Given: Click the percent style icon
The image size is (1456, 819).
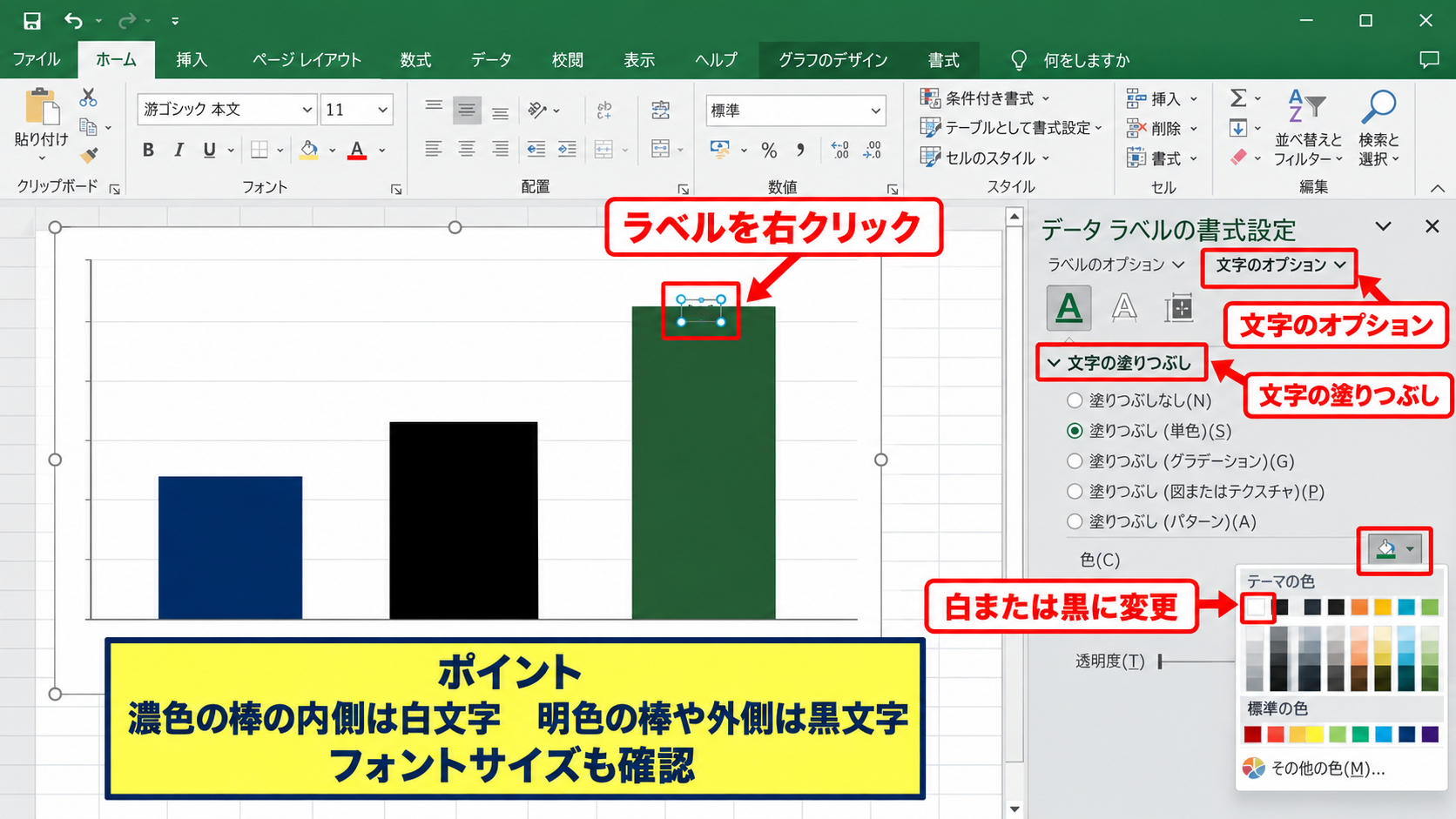Looking at the screenshot, I should pos(769,150).
